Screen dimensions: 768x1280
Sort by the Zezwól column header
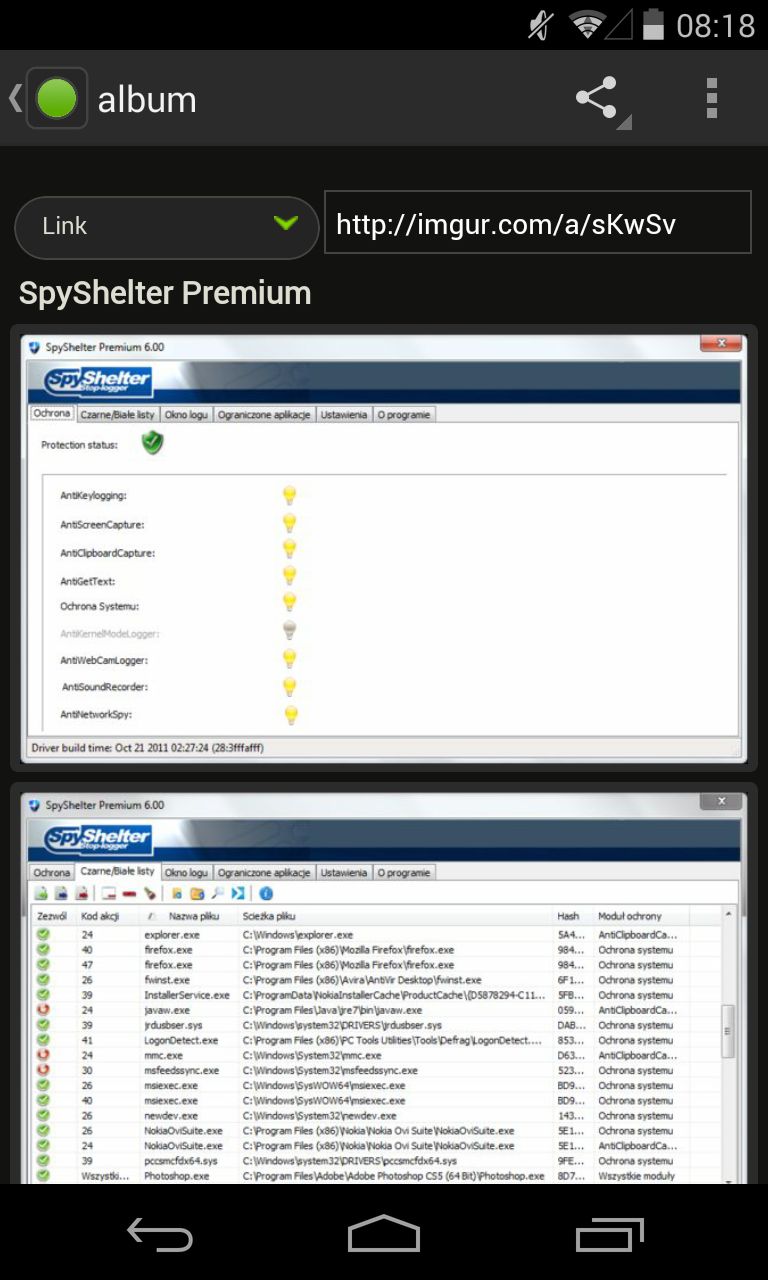53,916
